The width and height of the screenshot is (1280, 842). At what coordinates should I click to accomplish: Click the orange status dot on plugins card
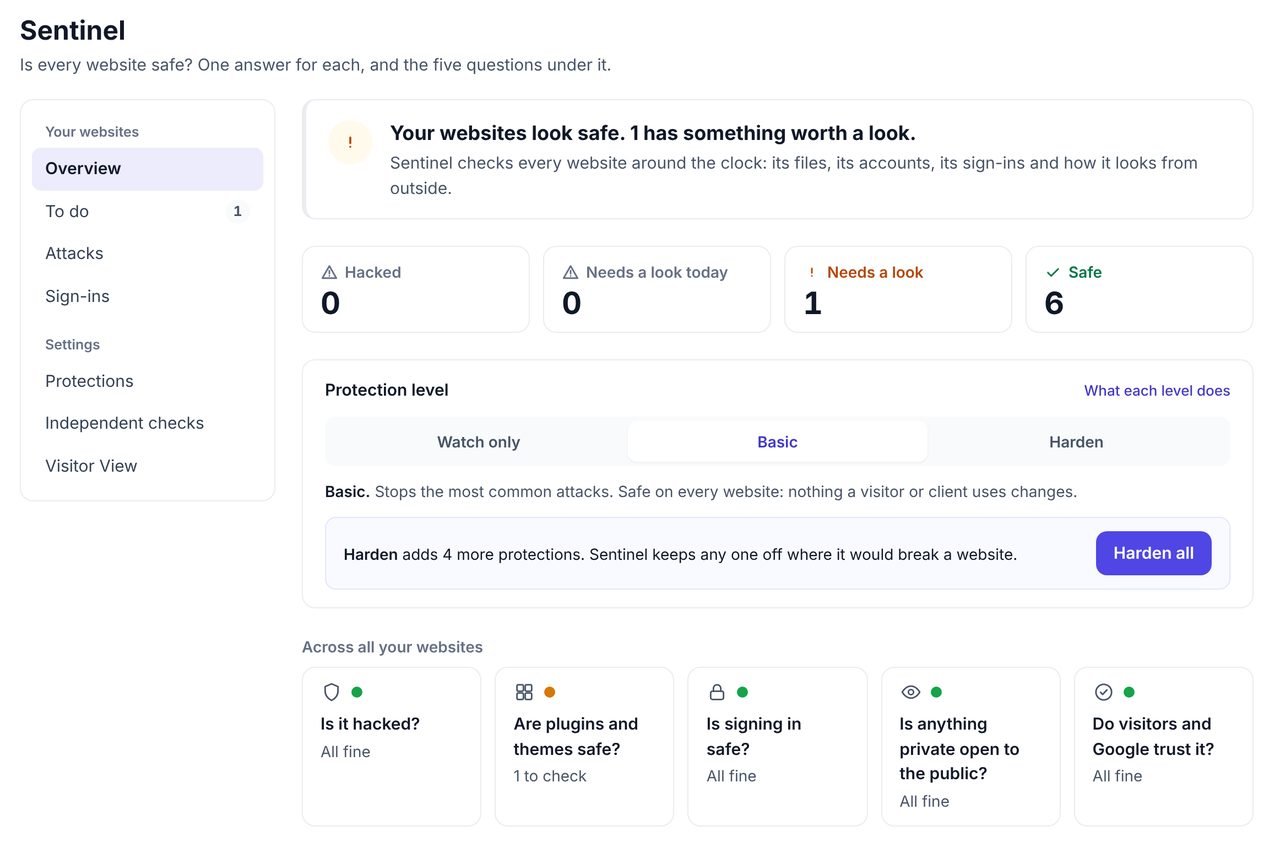pyautogui.click(x=549, y=692)
